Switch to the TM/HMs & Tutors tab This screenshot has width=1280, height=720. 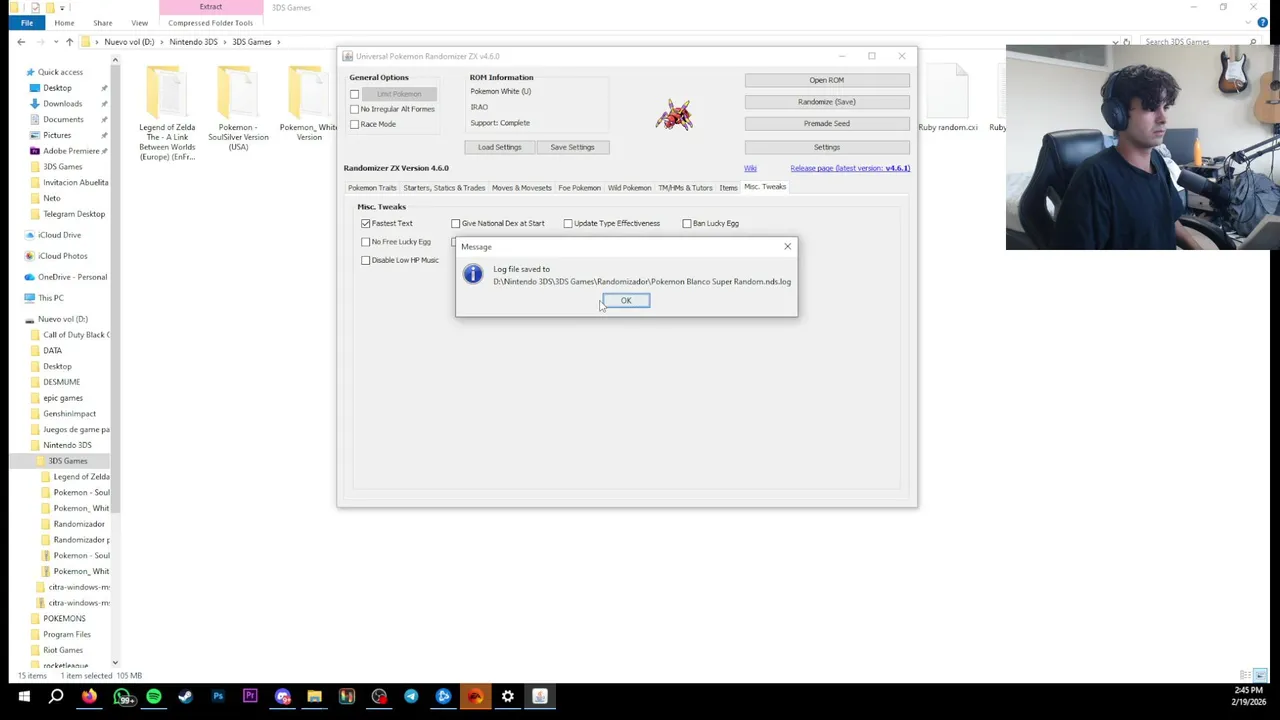tap(685, 188)
